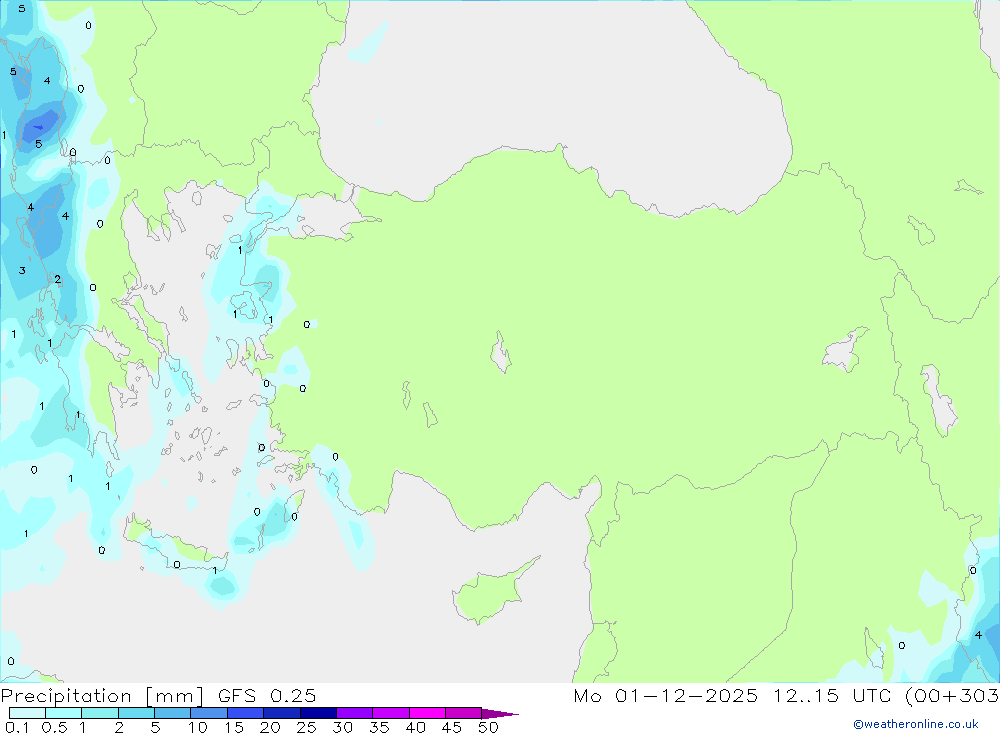Click the 20–25 mm dark blue legend swatch

pyautogui.click(x=282, y=713)
